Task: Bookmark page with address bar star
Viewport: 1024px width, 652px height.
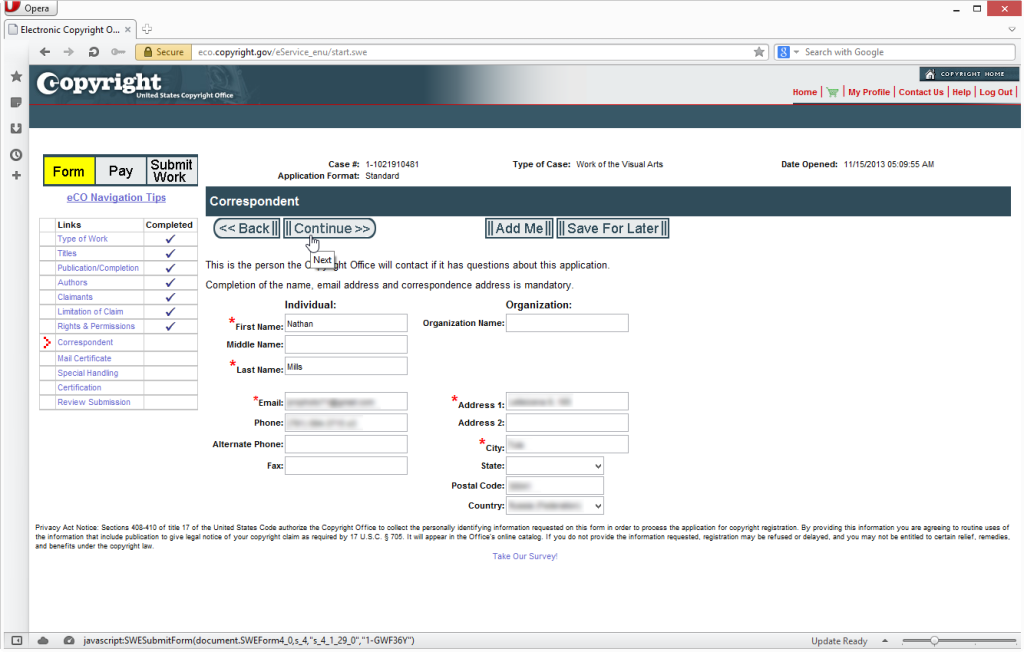Action: pyautogui.click(x=758, y=52)
